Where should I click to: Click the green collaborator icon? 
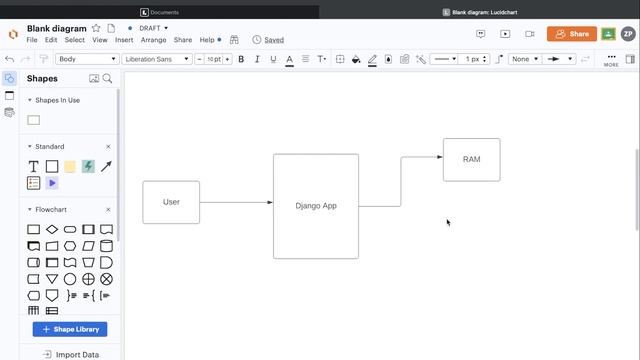pos(608,34)
